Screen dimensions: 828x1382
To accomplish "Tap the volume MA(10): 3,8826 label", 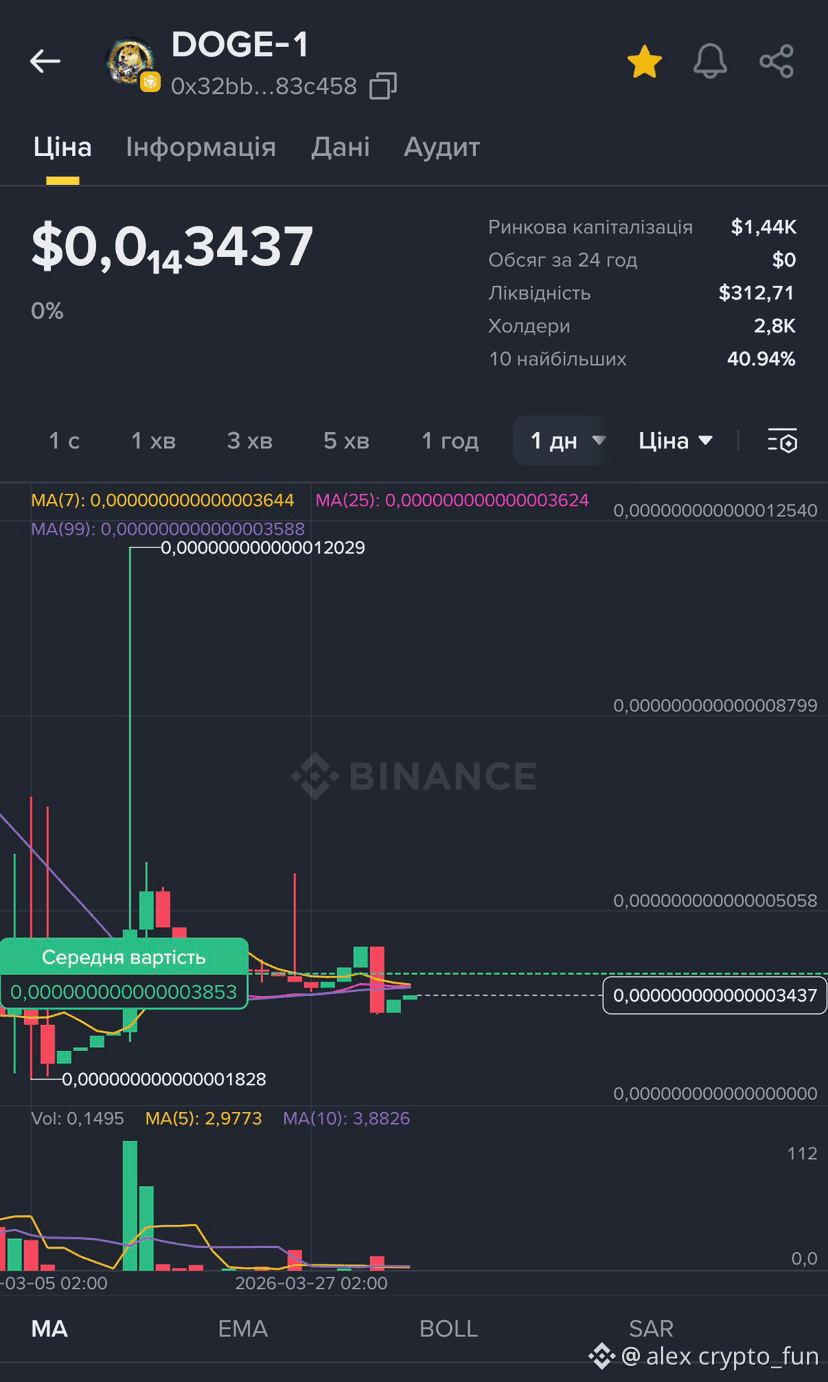I will [x=346, y=1119].
